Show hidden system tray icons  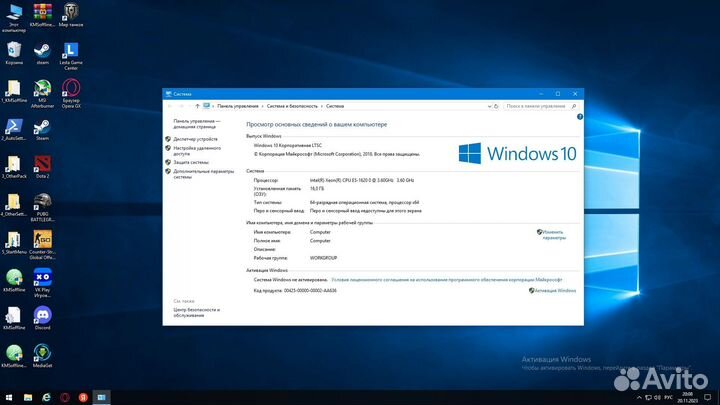639,398
